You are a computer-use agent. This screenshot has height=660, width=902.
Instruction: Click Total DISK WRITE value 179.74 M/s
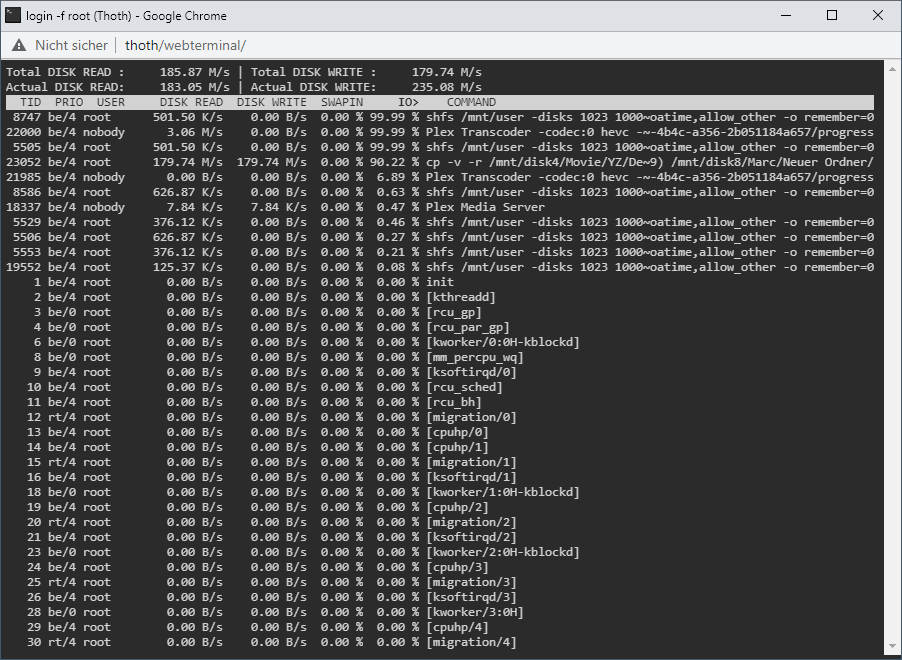446,73
